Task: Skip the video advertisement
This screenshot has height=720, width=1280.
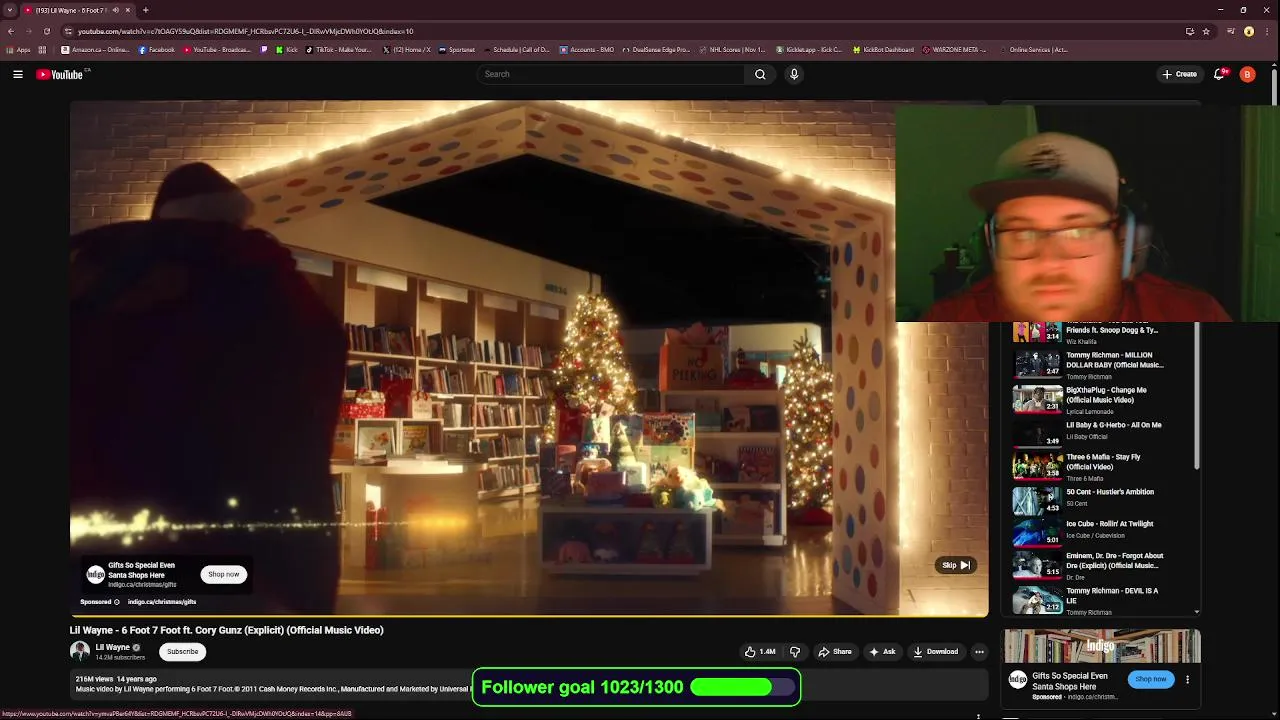Action: 955,565
